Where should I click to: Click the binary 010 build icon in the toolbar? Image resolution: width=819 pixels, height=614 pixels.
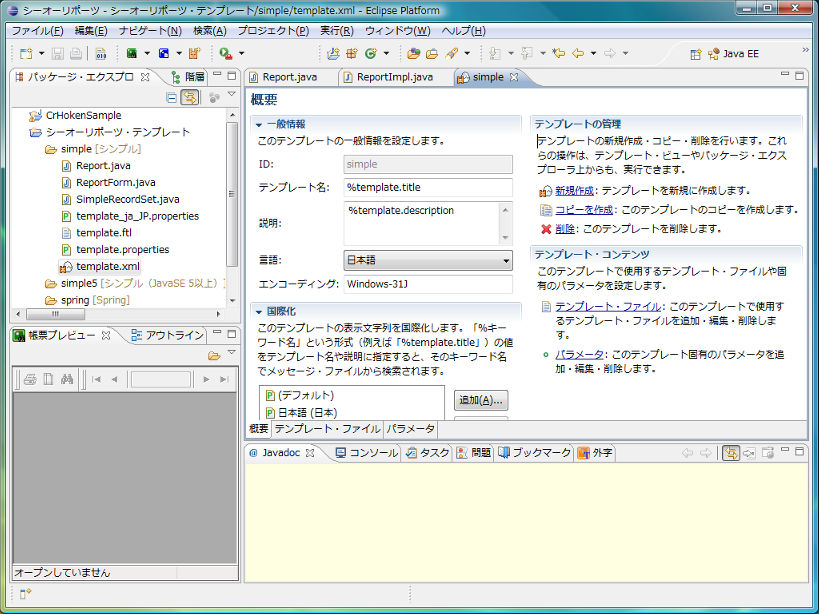(101, 53)
